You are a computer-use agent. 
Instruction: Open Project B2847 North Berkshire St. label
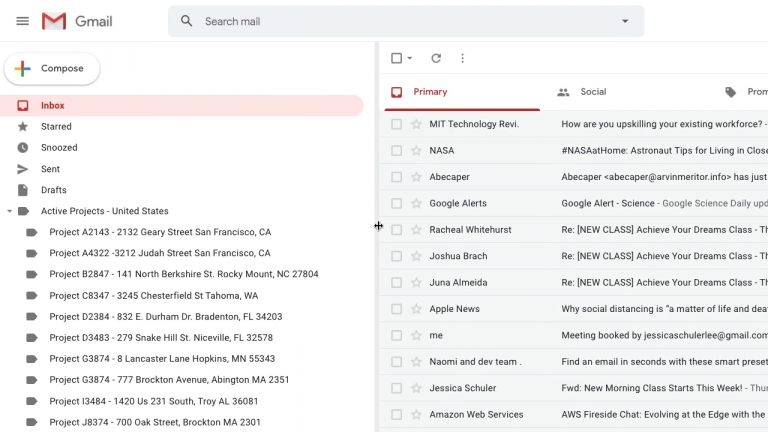point(184,274)
